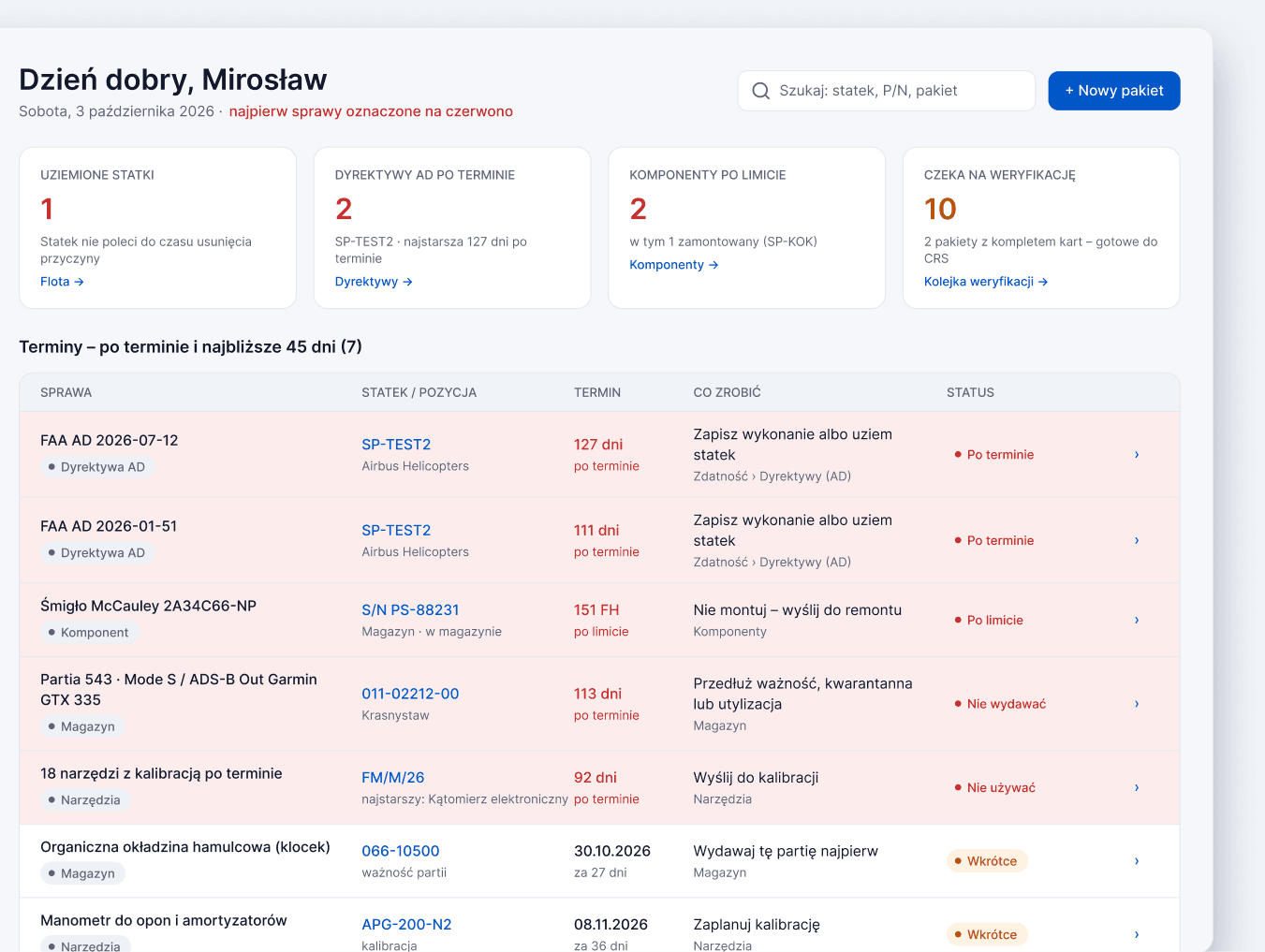Open S/N PS-88231 component link

tap(410, 610)
